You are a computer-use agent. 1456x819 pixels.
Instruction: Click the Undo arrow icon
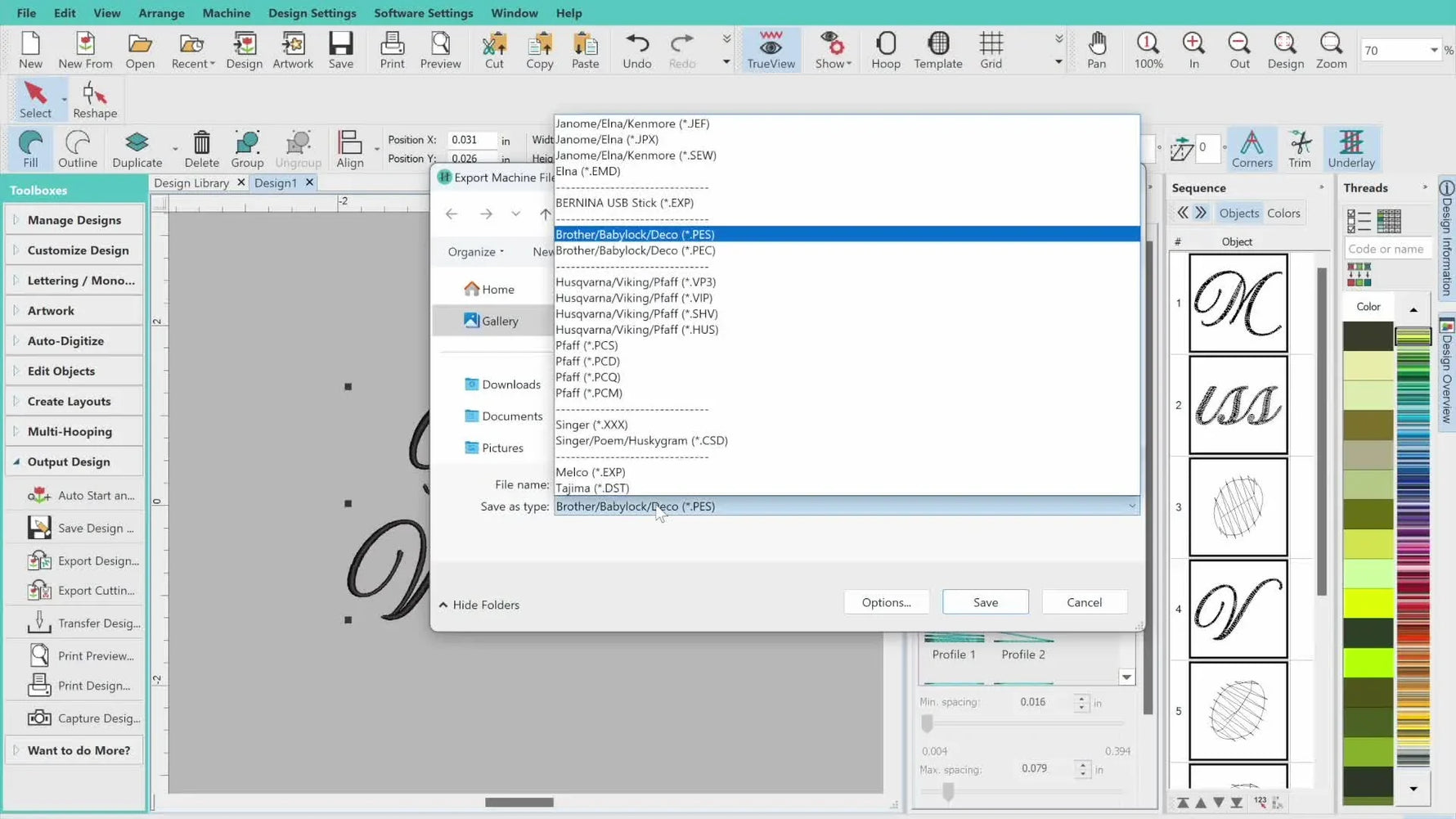(636, 50)
